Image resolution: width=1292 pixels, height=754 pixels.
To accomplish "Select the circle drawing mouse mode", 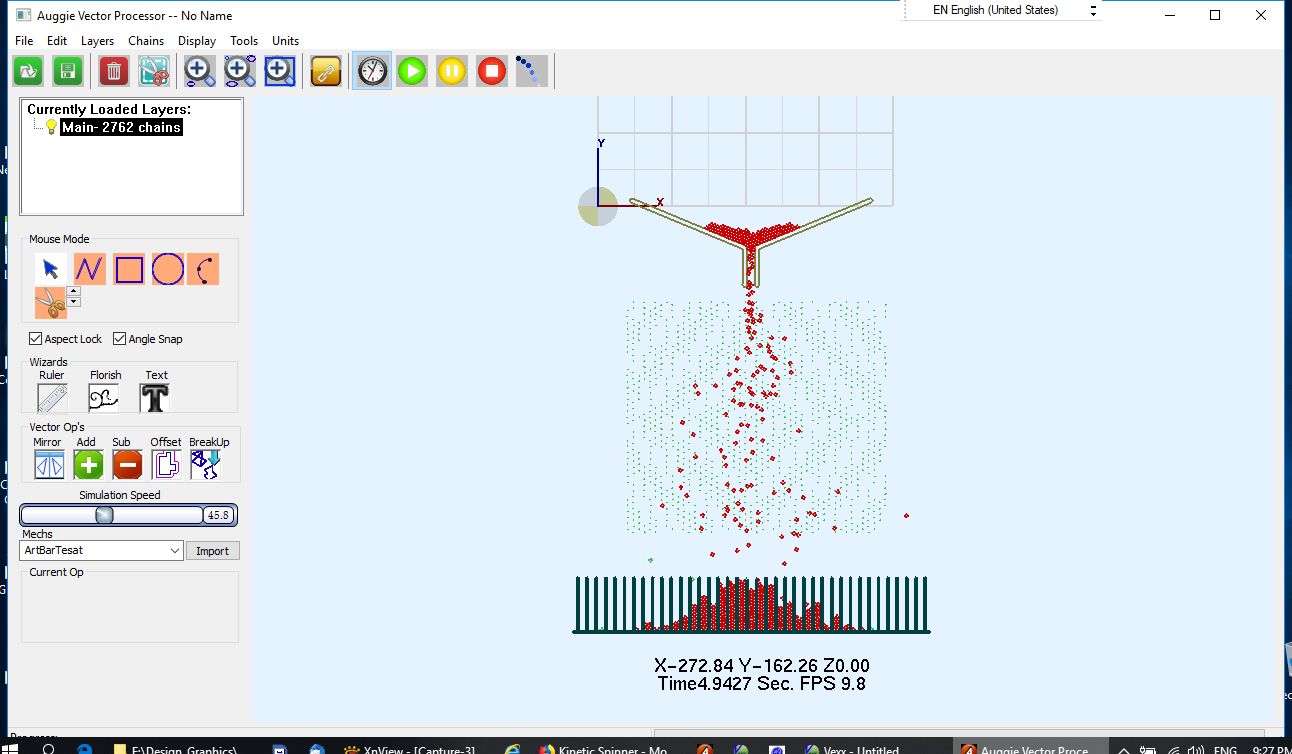I will click(x=168, y=269).
